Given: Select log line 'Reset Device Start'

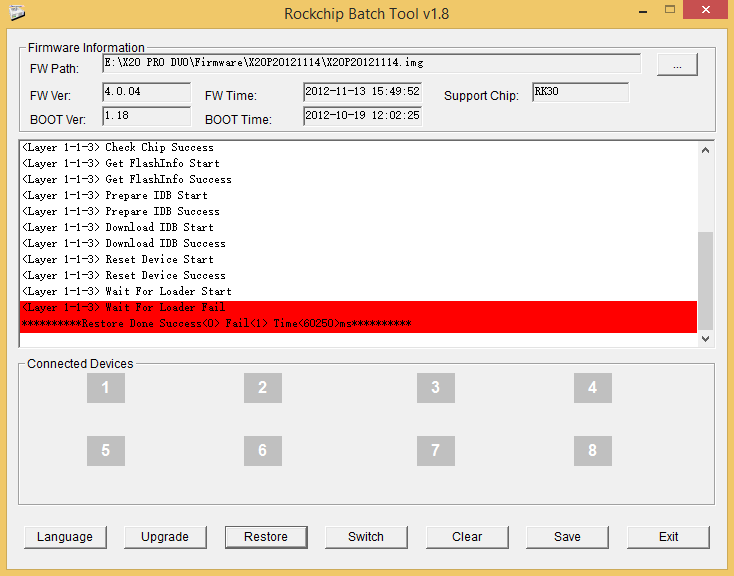Looking at the screenshot, I should click(x=359, y=259).
